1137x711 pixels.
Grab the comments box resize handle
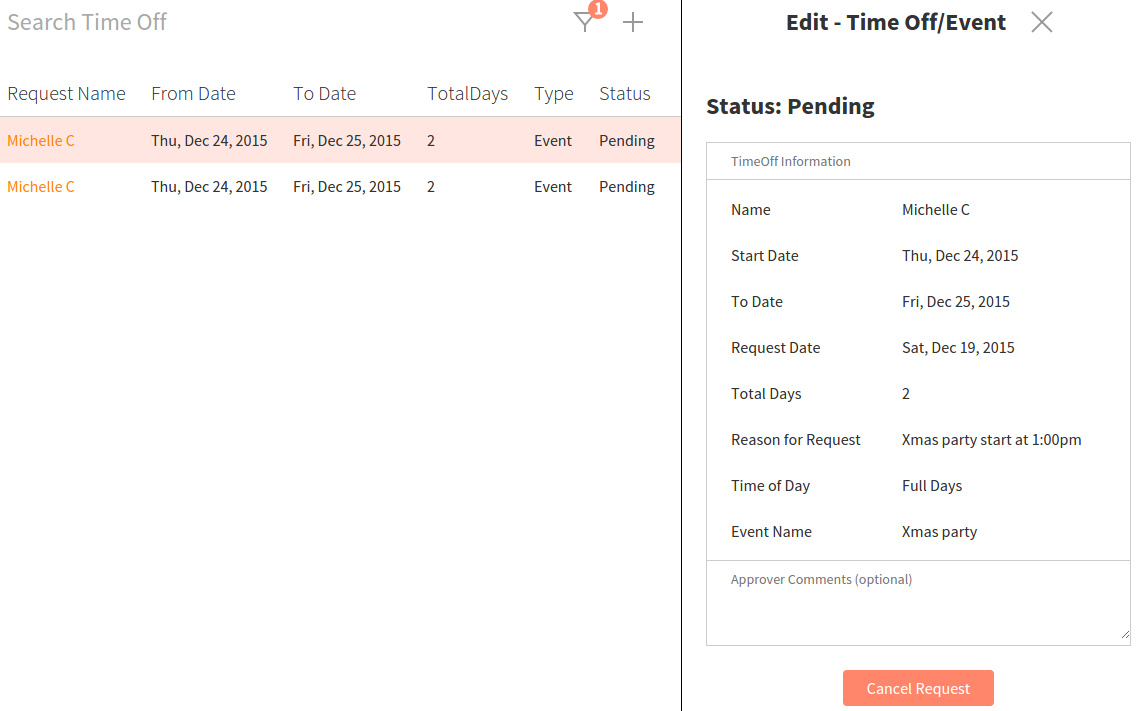coord(1124,634)
